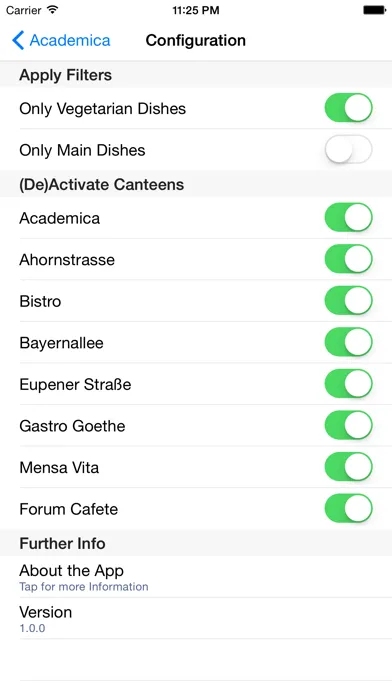This screenshot has width=392, height=696.
Task: Enable Only Main Dishes filter
Action: 348,150
